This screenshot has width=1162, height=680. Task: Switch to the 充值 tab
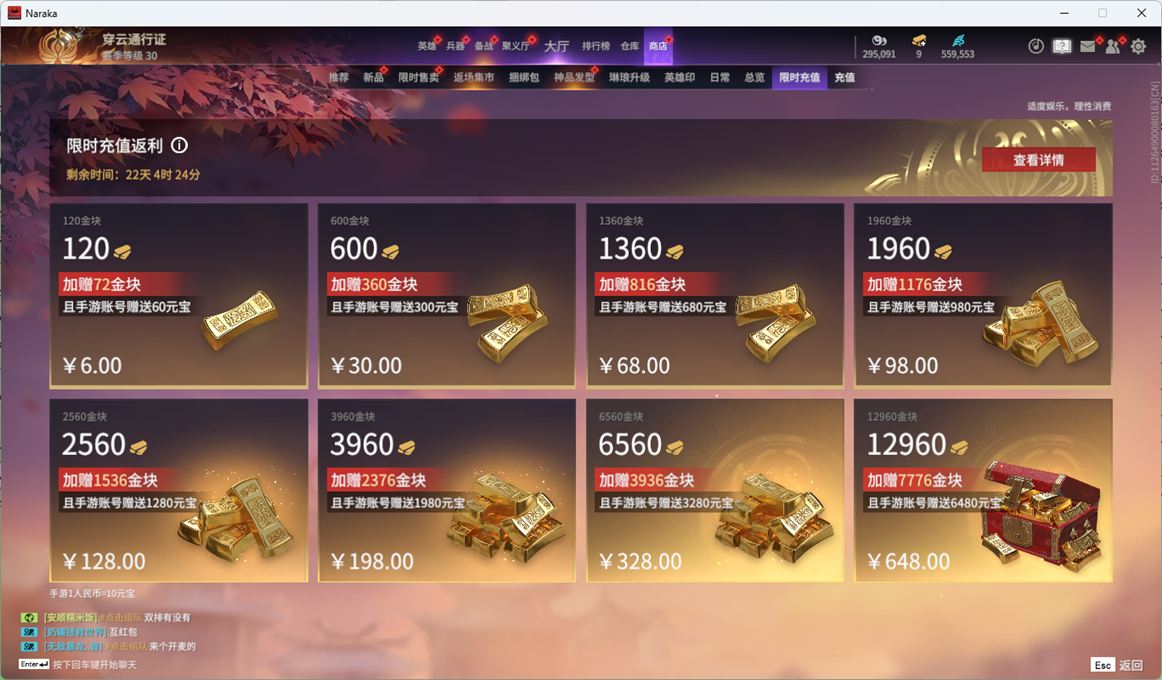(x=844, y=77)
